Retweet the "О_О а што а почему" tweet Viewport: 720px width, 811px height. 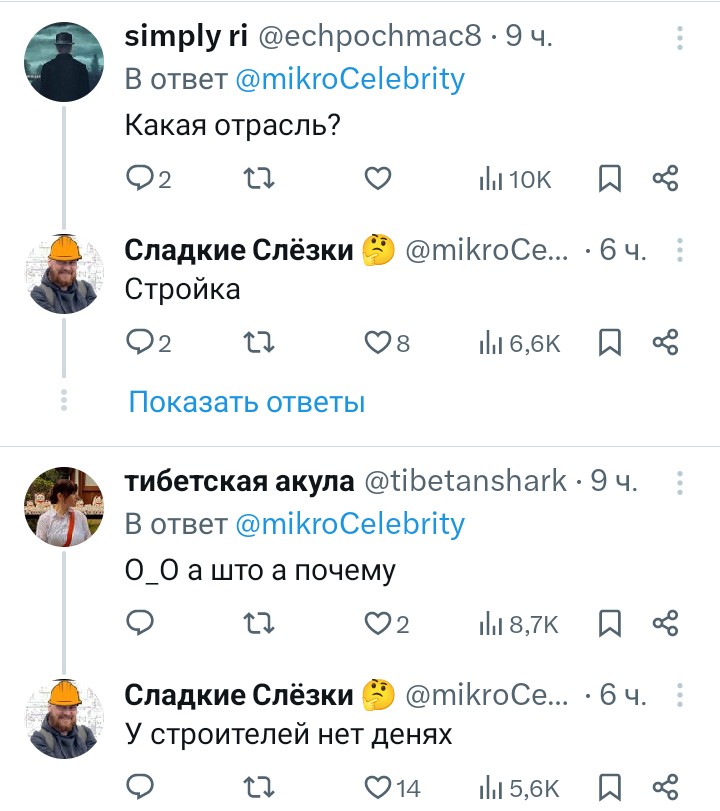pyautogui.click(x=260, y=624)
